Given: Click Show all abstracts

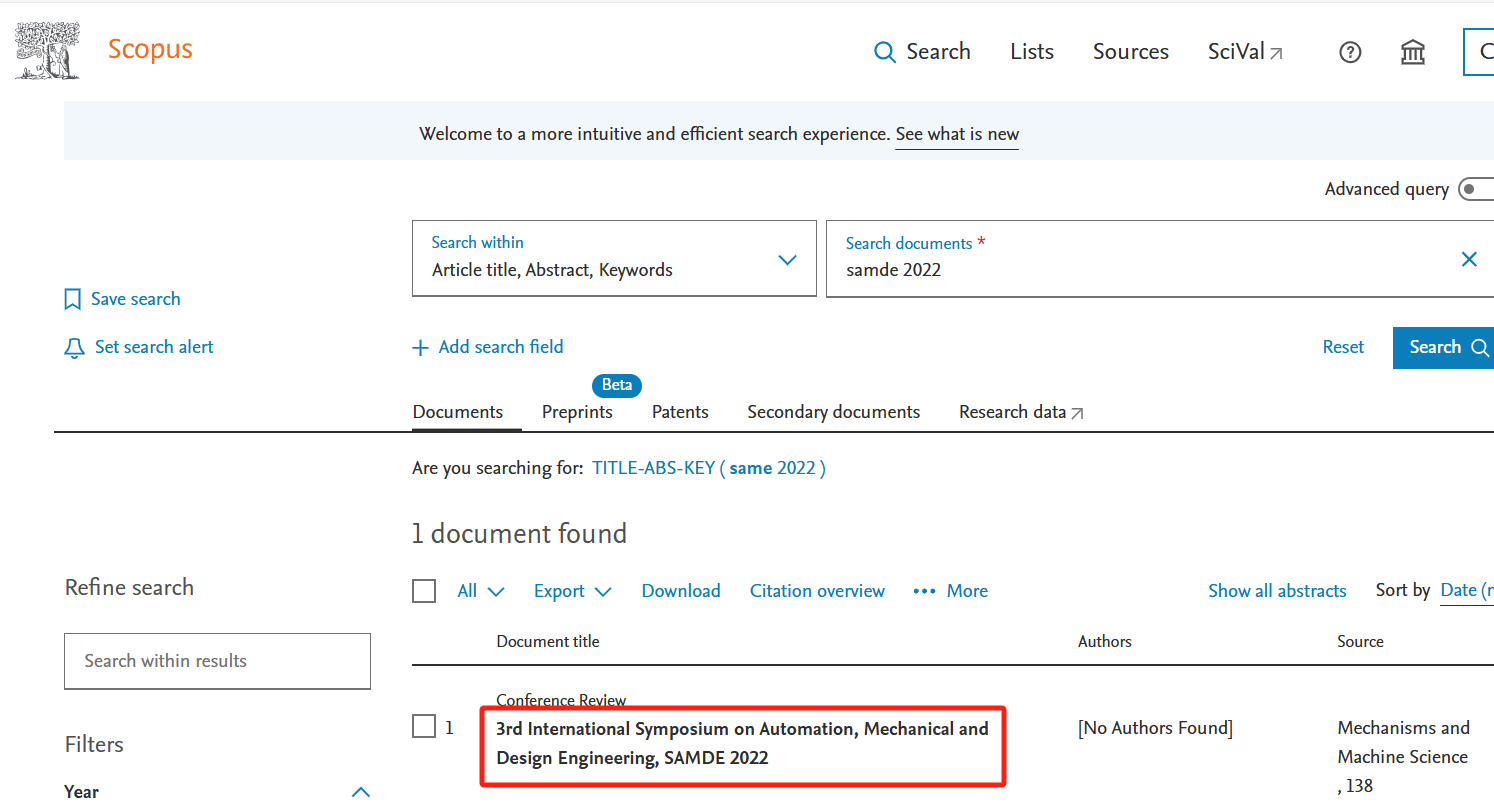Looking at the screenshot, I should coord(1277,591).
